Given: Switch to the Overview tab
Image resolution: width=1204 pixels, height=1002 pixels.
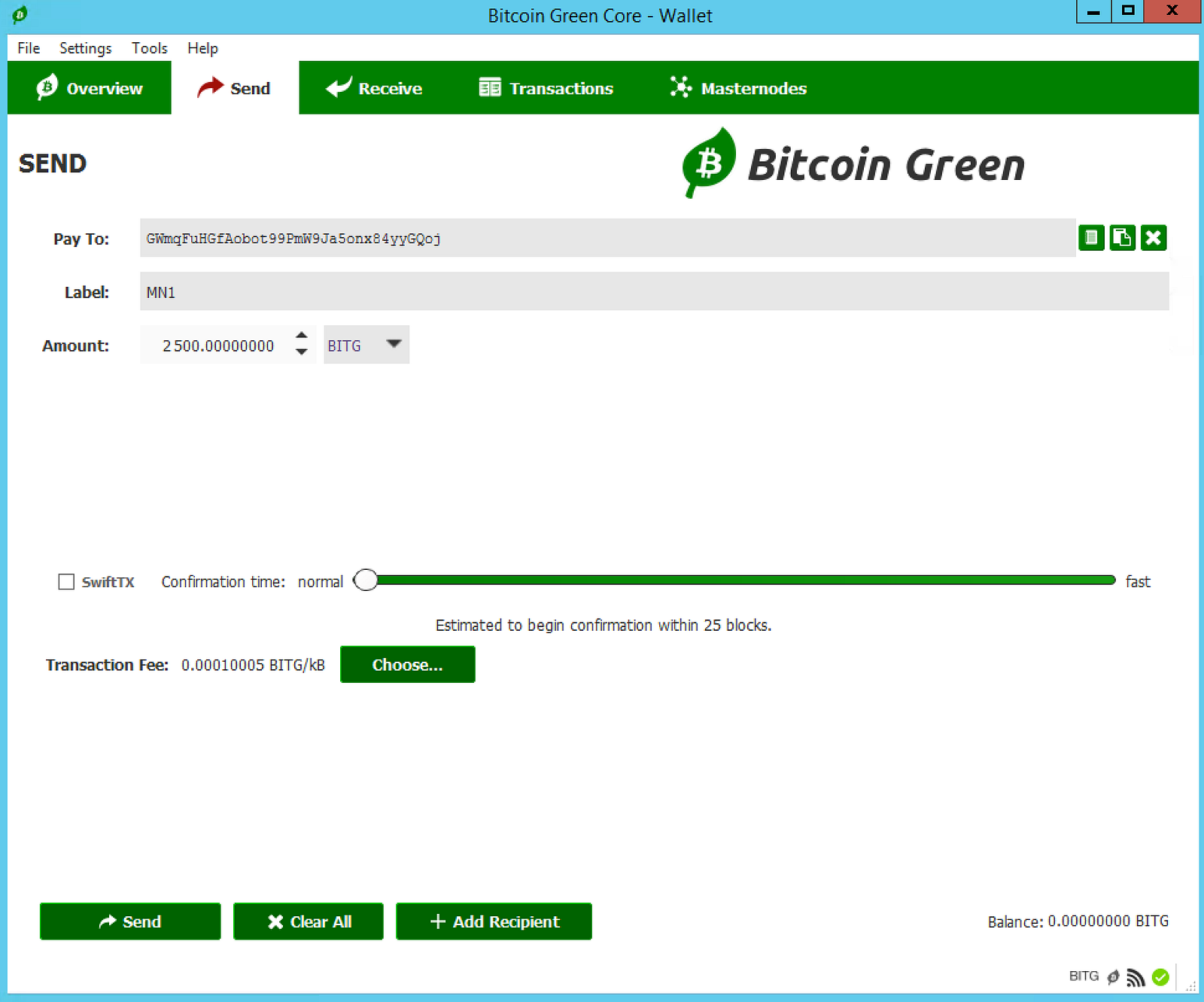Looking at the screenshot, I should click(90, 88).
